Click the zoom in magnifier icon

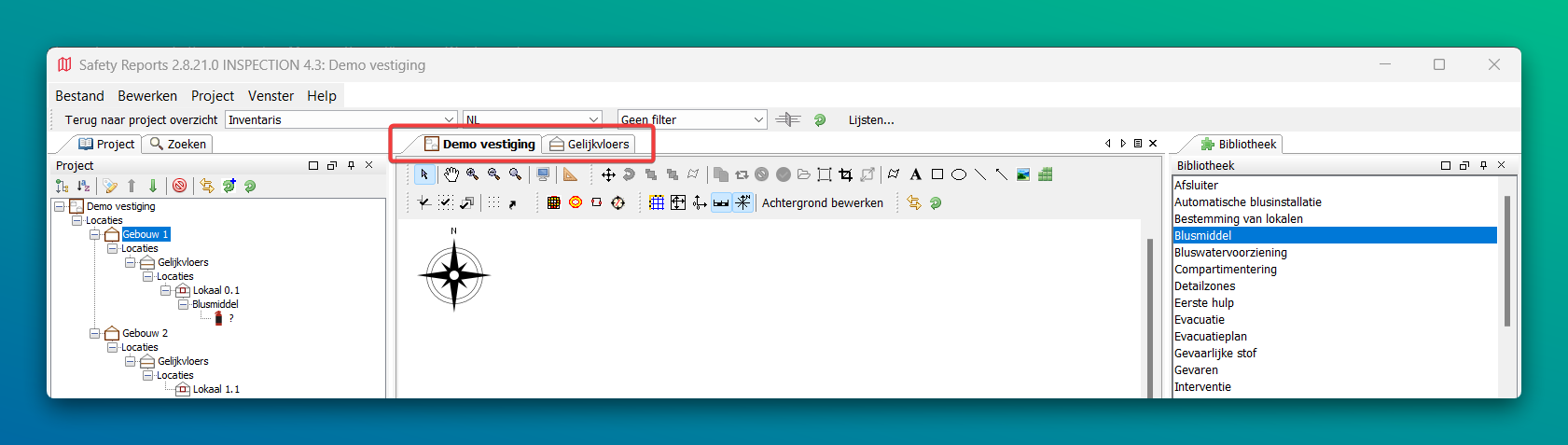tap(473, 174)
